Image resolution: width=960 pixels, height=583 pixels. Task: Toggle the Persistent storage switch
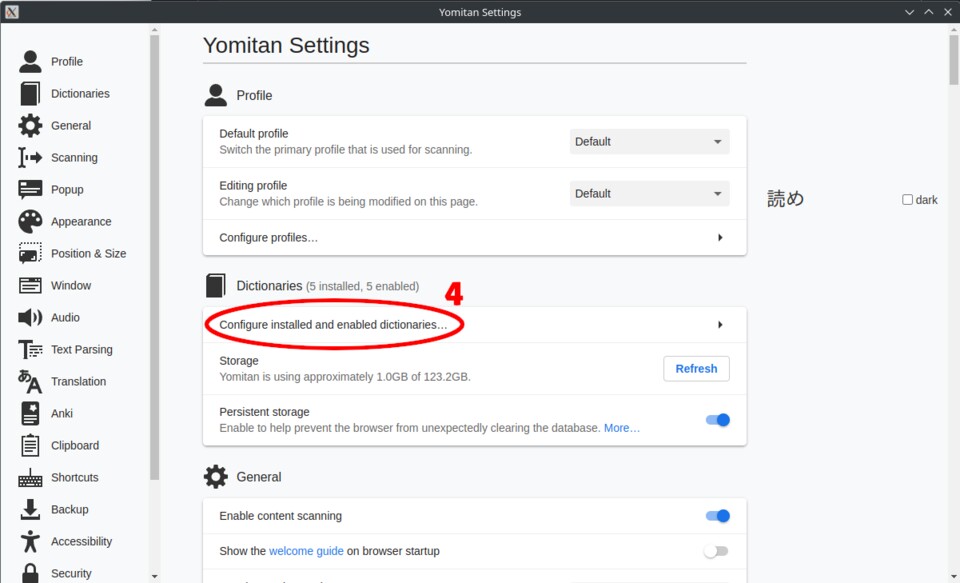(x=717, y=420)
